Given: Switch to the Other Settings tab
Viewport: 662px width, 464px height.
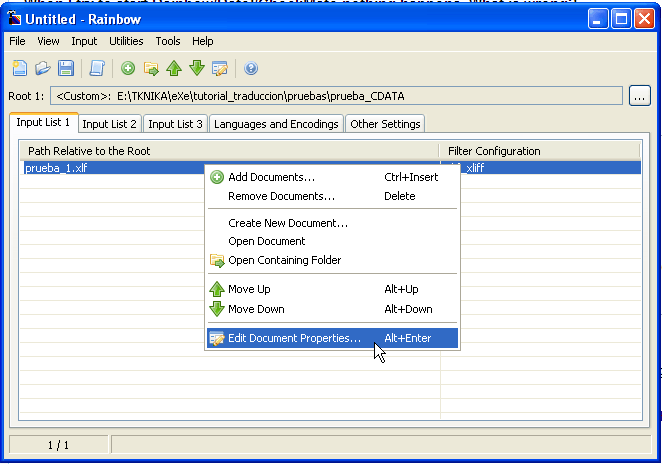Looking at the screenshot, I should pyautogui.click(x=385, y=124).
